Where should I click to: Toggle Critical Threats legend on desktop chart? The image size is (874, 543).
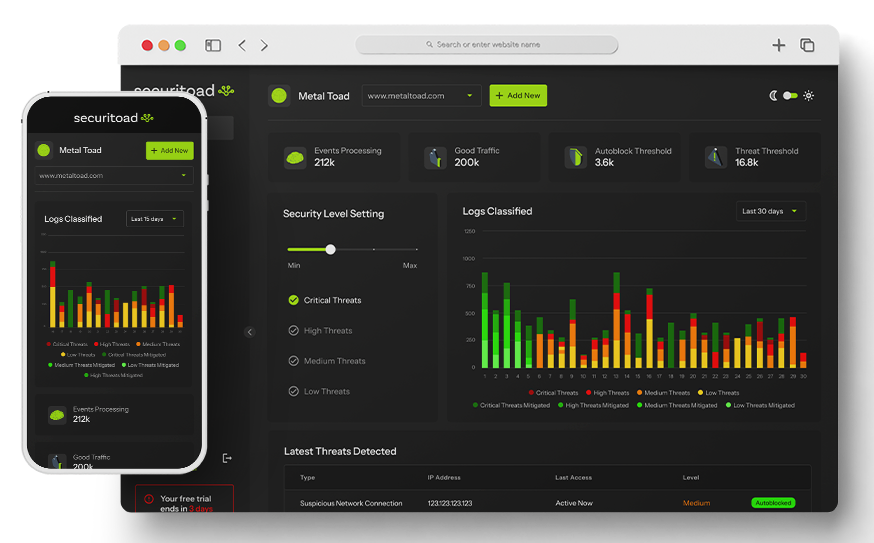(x=553, y=393)
